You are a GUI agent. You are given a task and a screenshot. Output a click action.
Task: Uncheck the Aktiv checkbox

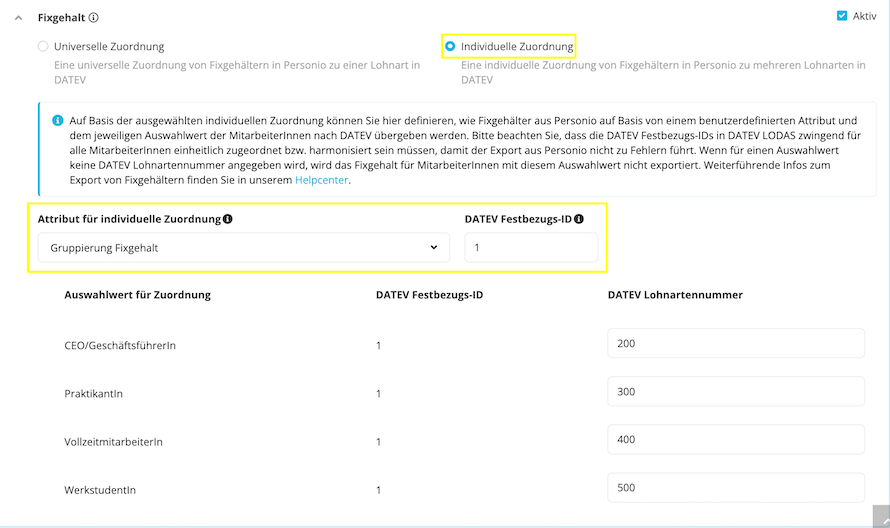click(x=842, y=16)
